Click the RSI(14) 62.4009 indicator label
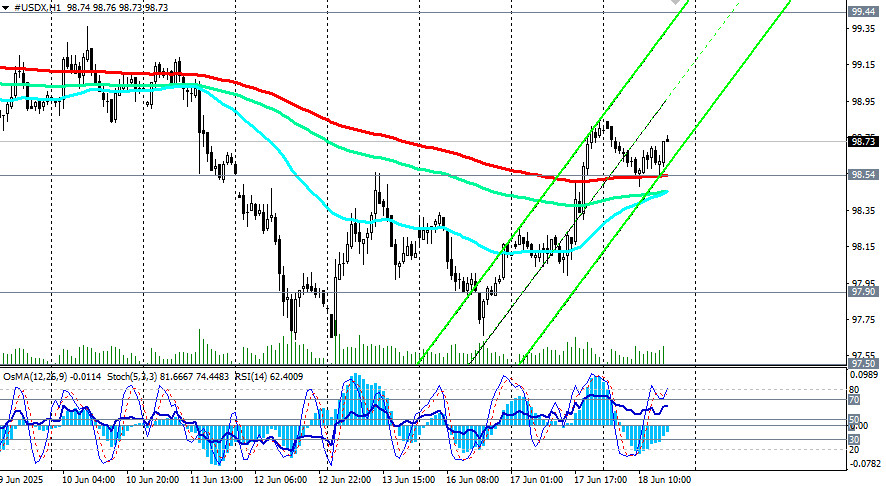Screen dimensions: 886x486 [x=269, y=376]
